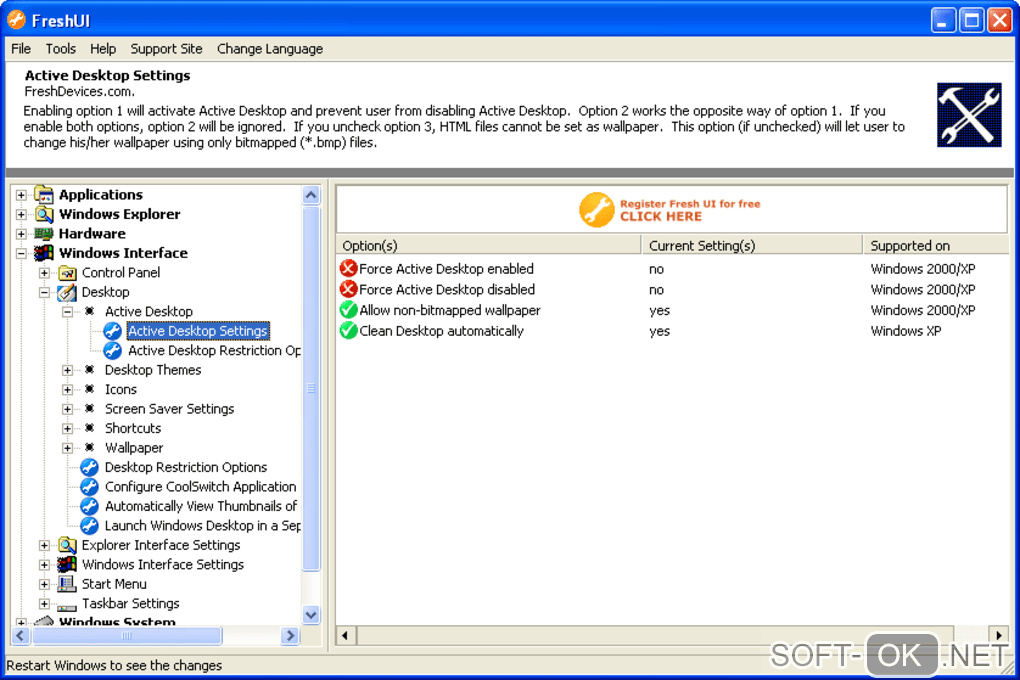Click the Windows Interface Settings flag icon
This screenshot has width=1020, height=680.
pyautogui.click(x=67, y=565)
